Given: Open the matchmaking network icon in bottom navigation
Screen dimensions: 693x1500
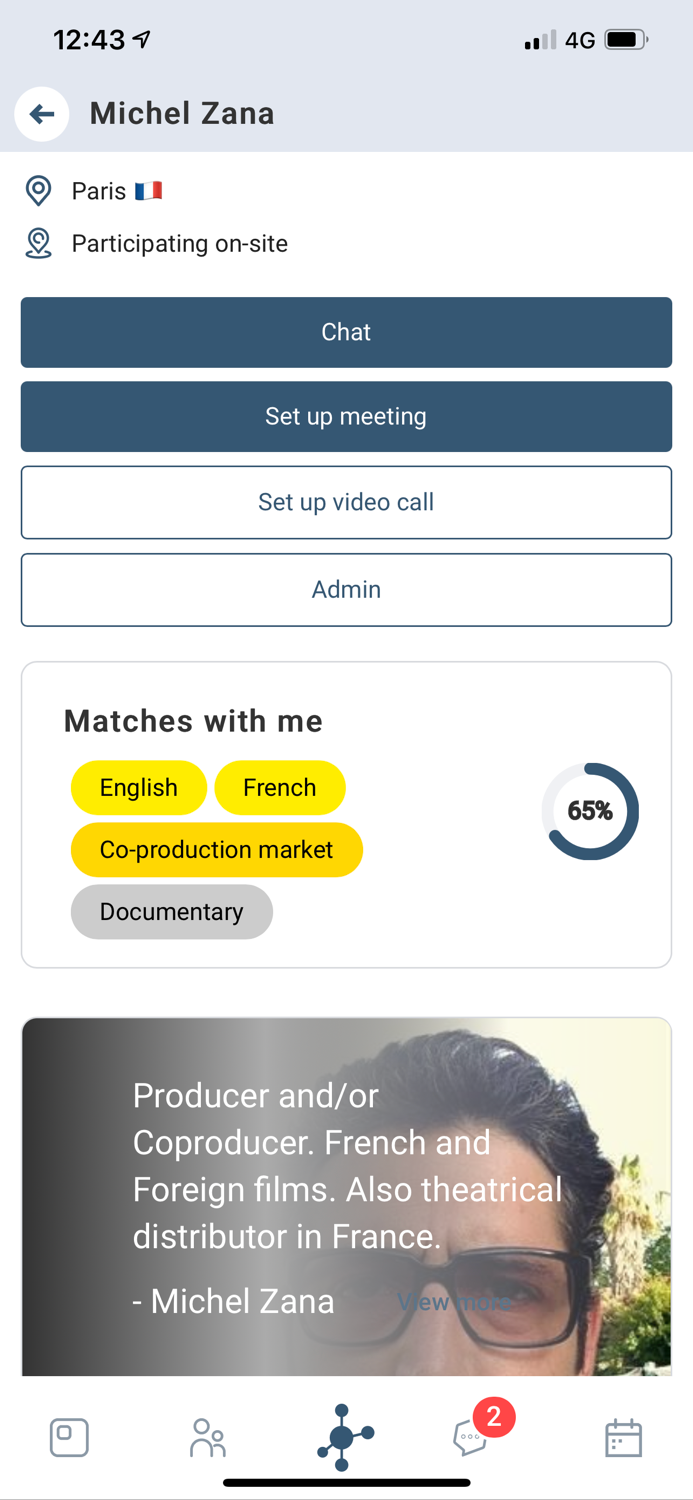Looking at the screenshot, I should pyautogui.click(x=346, y=1437).
